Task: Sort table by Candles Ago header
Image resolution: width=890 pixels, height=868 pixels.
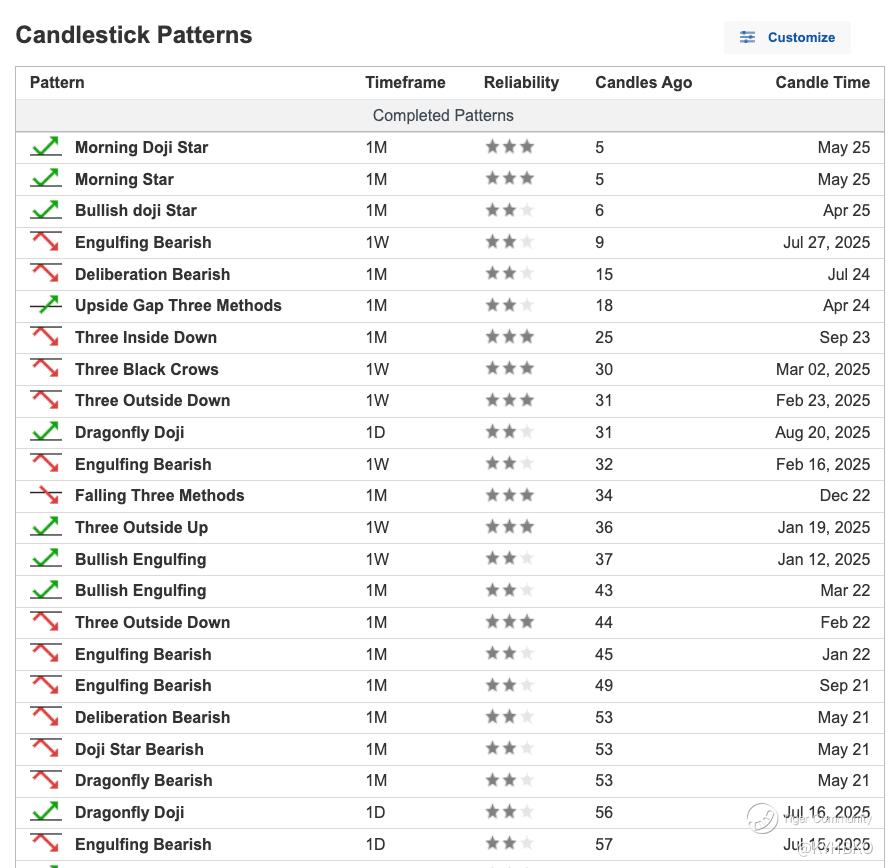Action: pyautogui.click(x=643, y=83)
